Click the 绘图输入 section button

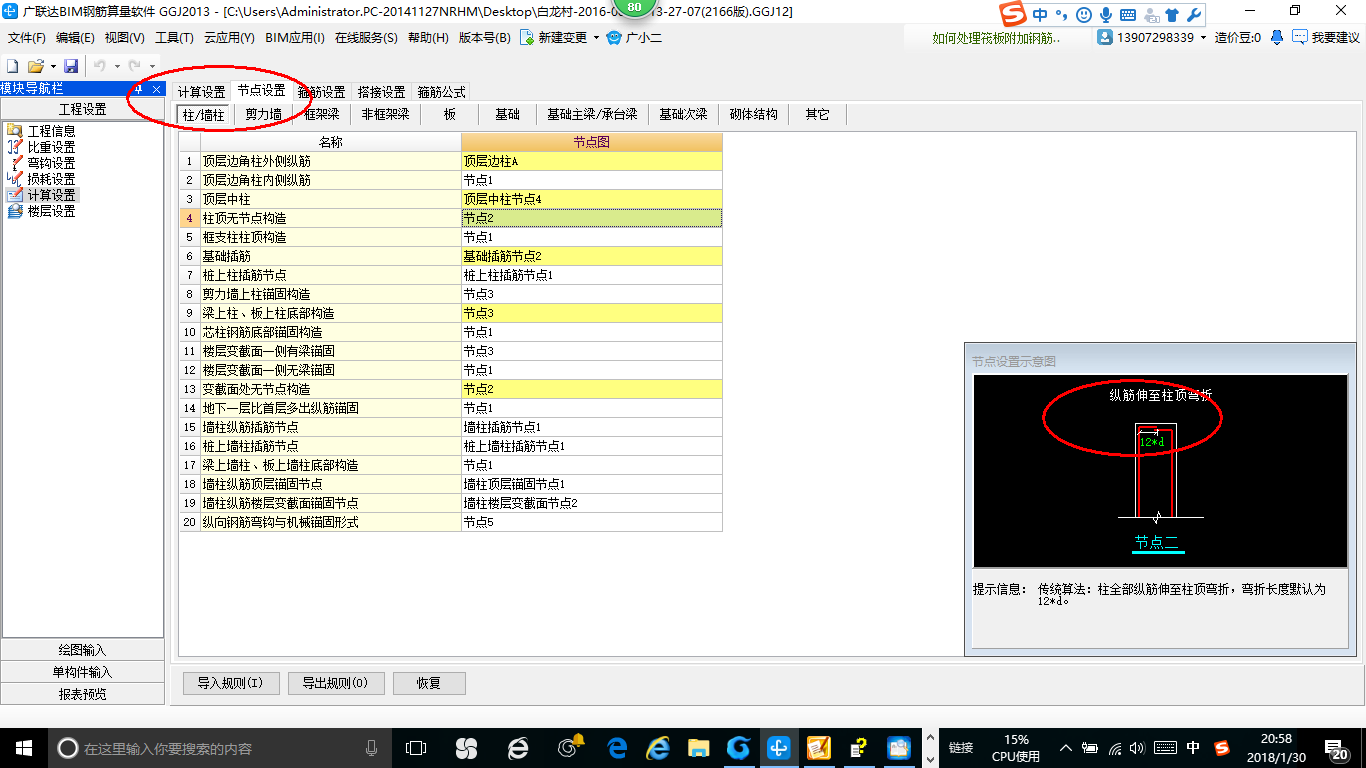pyautogui.click(x=82, y=650)
